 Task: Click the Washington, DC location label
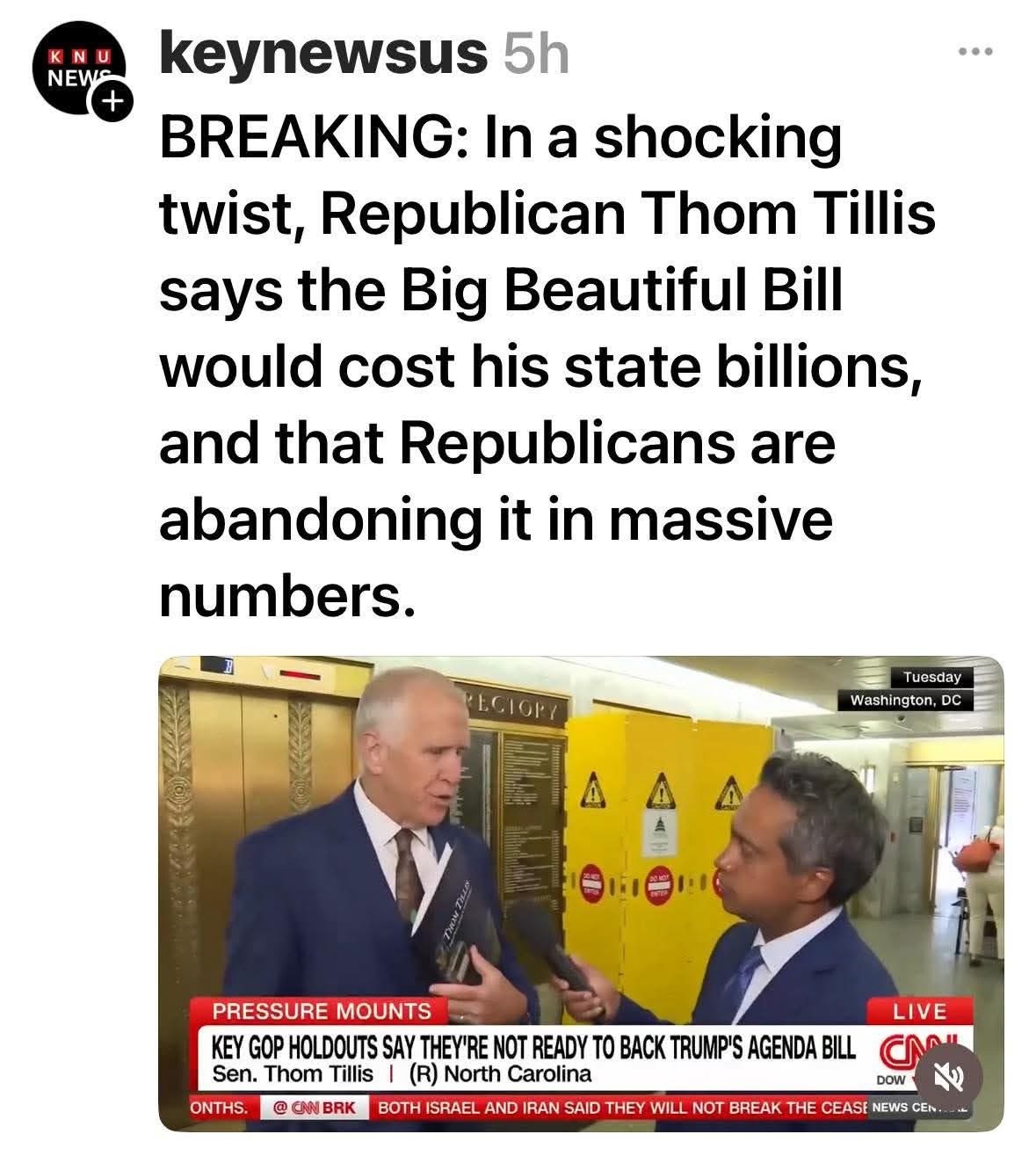pos(905,701)
